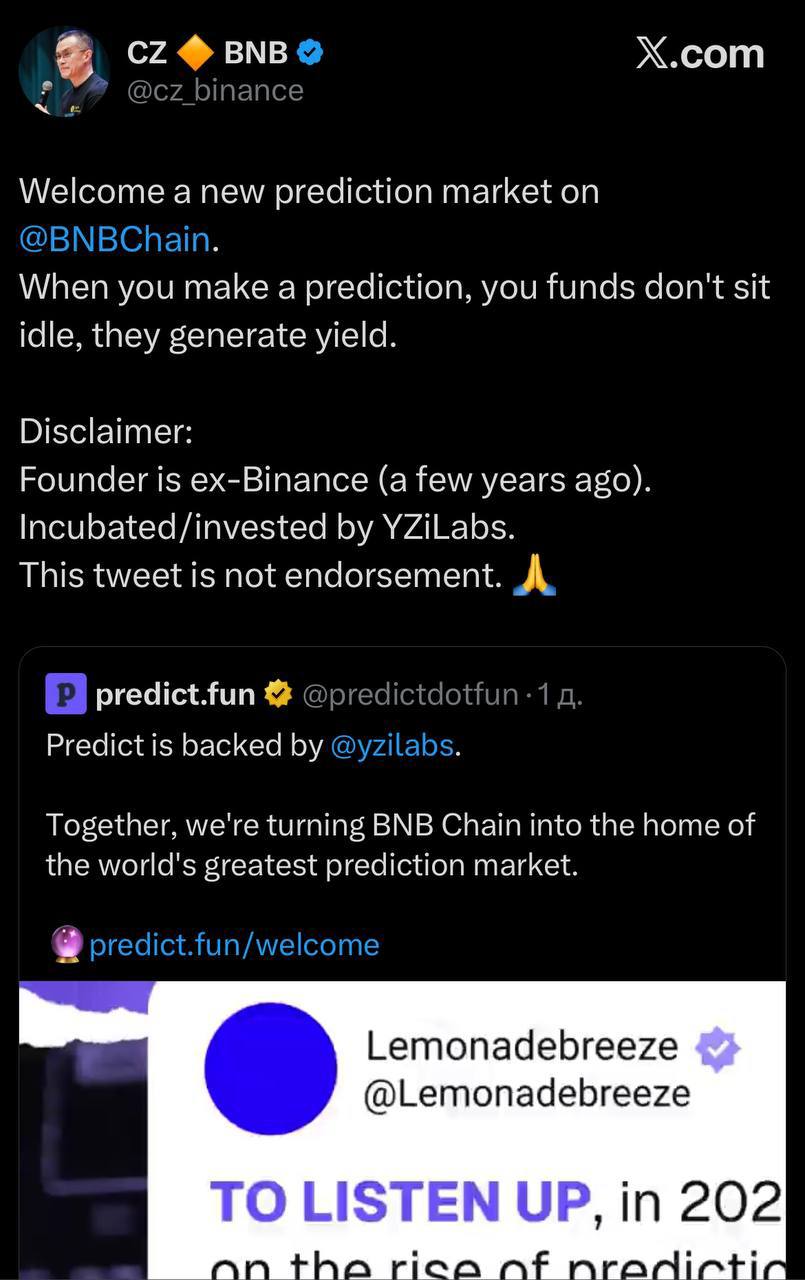Tap the X.com logo
The width and height of the screenshot is (805, 1280).
click(700, 53)
